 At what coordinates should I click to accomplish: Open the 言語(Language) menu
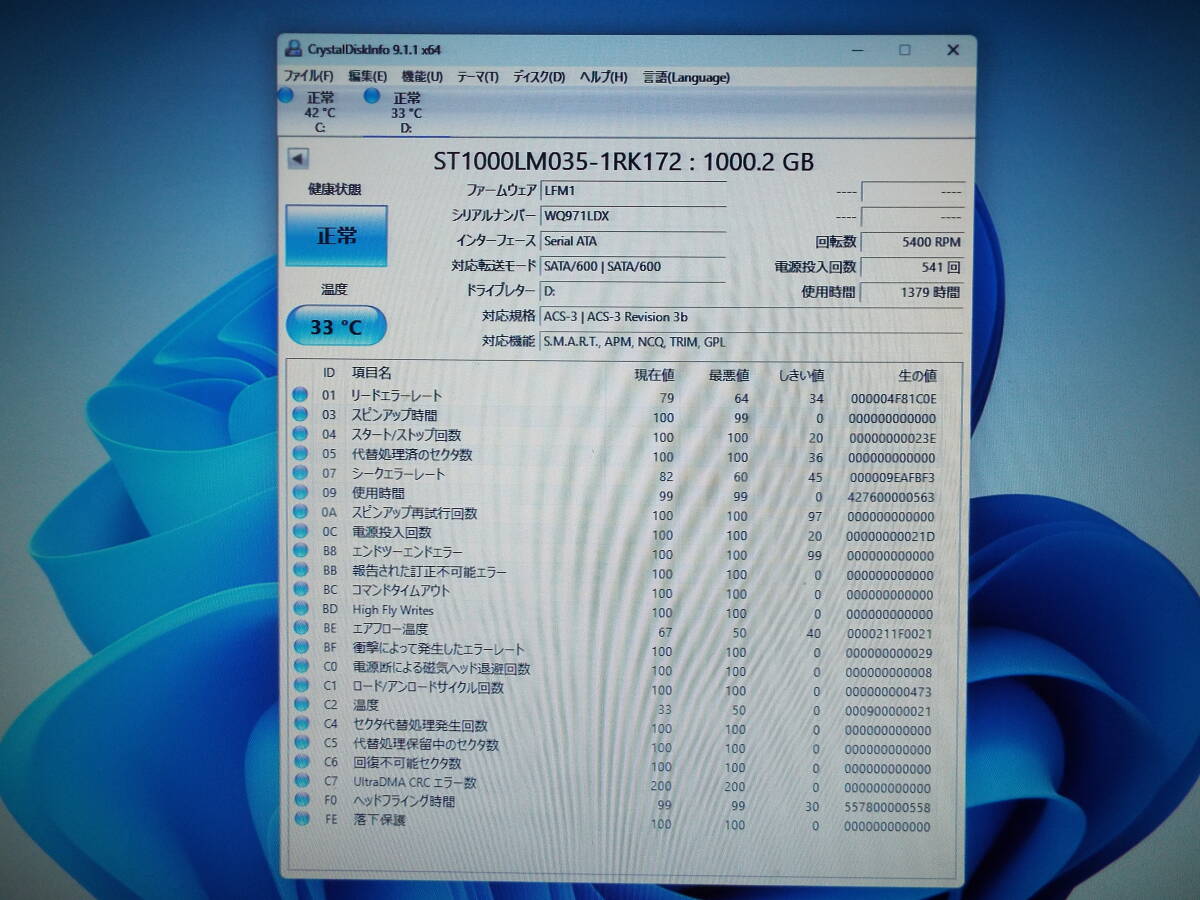click(x=686, y=77)
